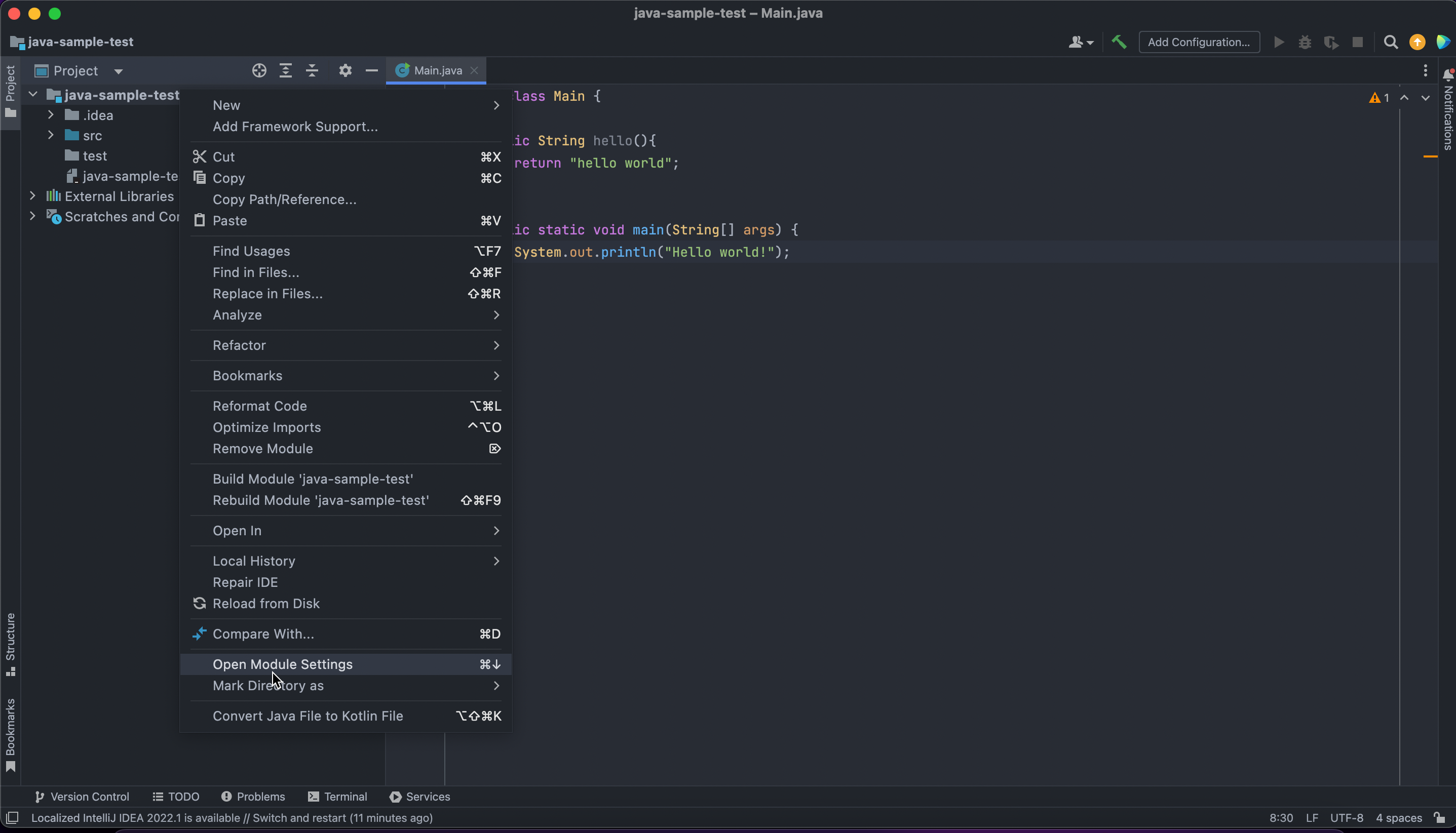Click Select Opened File target icon

(259, 70)
